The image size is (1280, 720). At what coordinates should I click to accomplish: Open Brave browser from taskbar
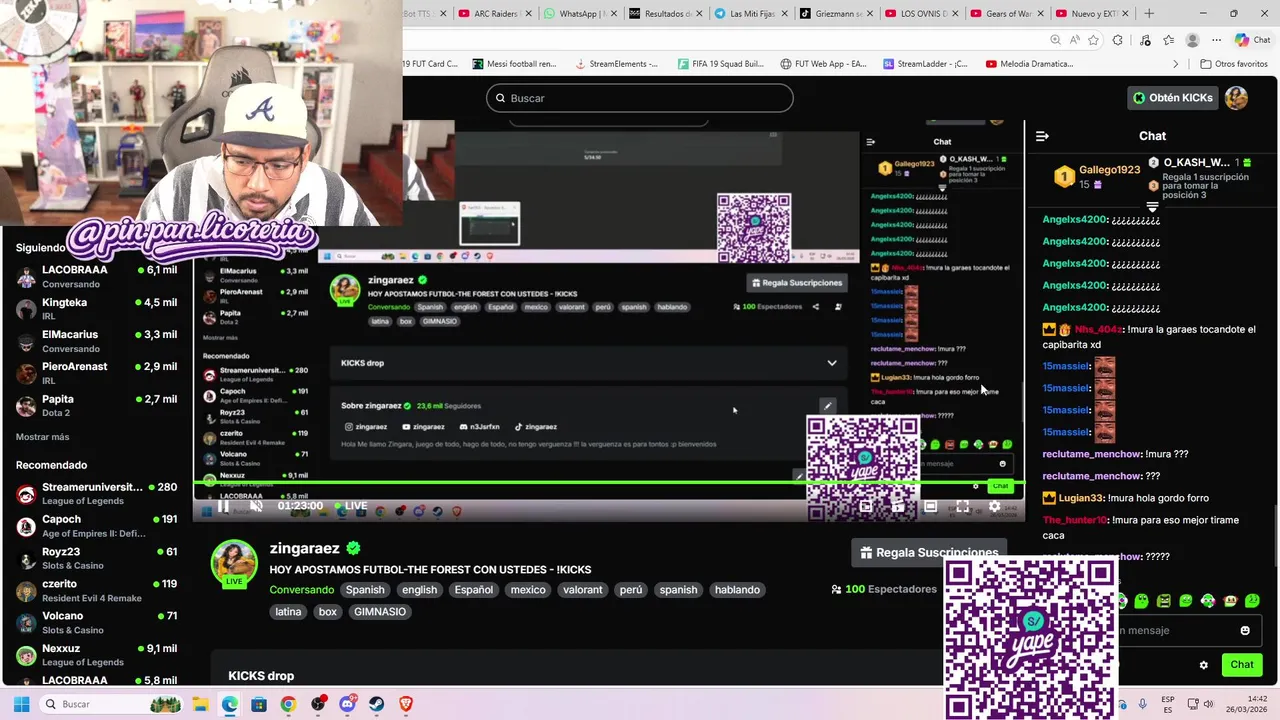tap(406, 704)
